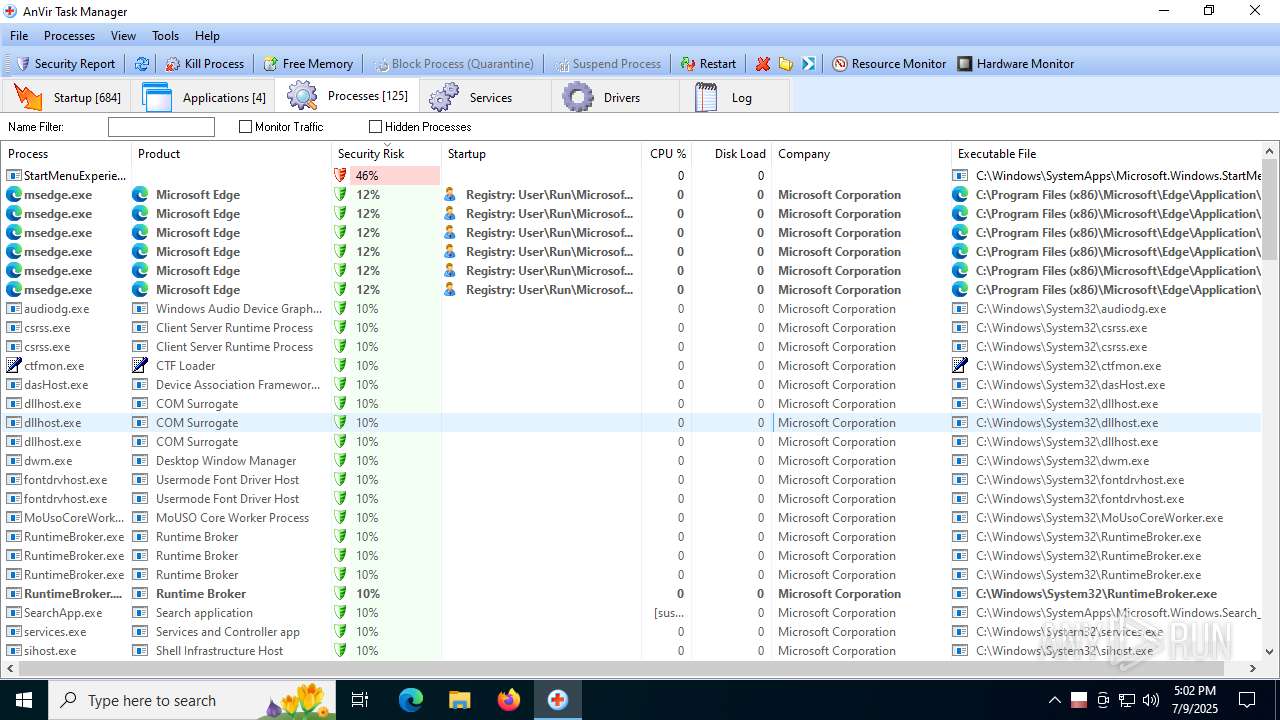
Task: Select the audiodg.exe process
Action: point(57,309)
